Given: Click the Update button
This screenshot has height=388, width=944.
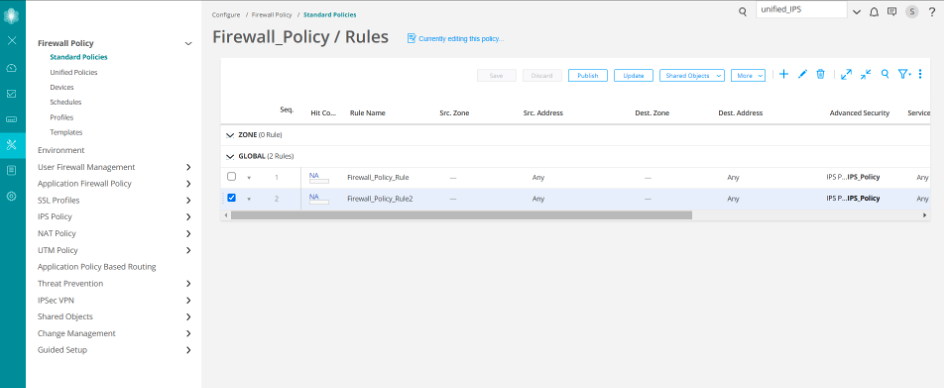Looking at the screenshot, I should tap(633, 75).
